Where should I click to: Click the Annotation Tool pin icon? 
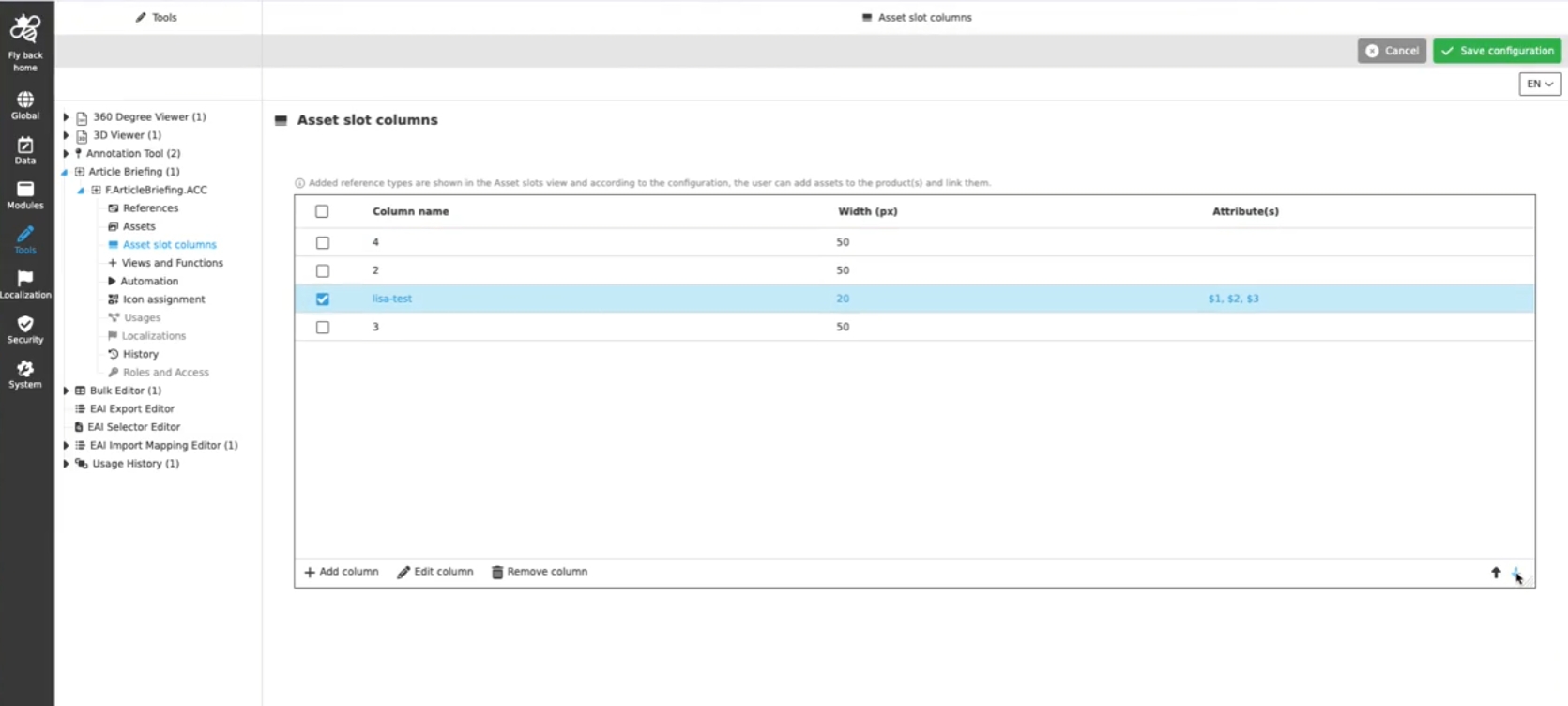[78, 153]
